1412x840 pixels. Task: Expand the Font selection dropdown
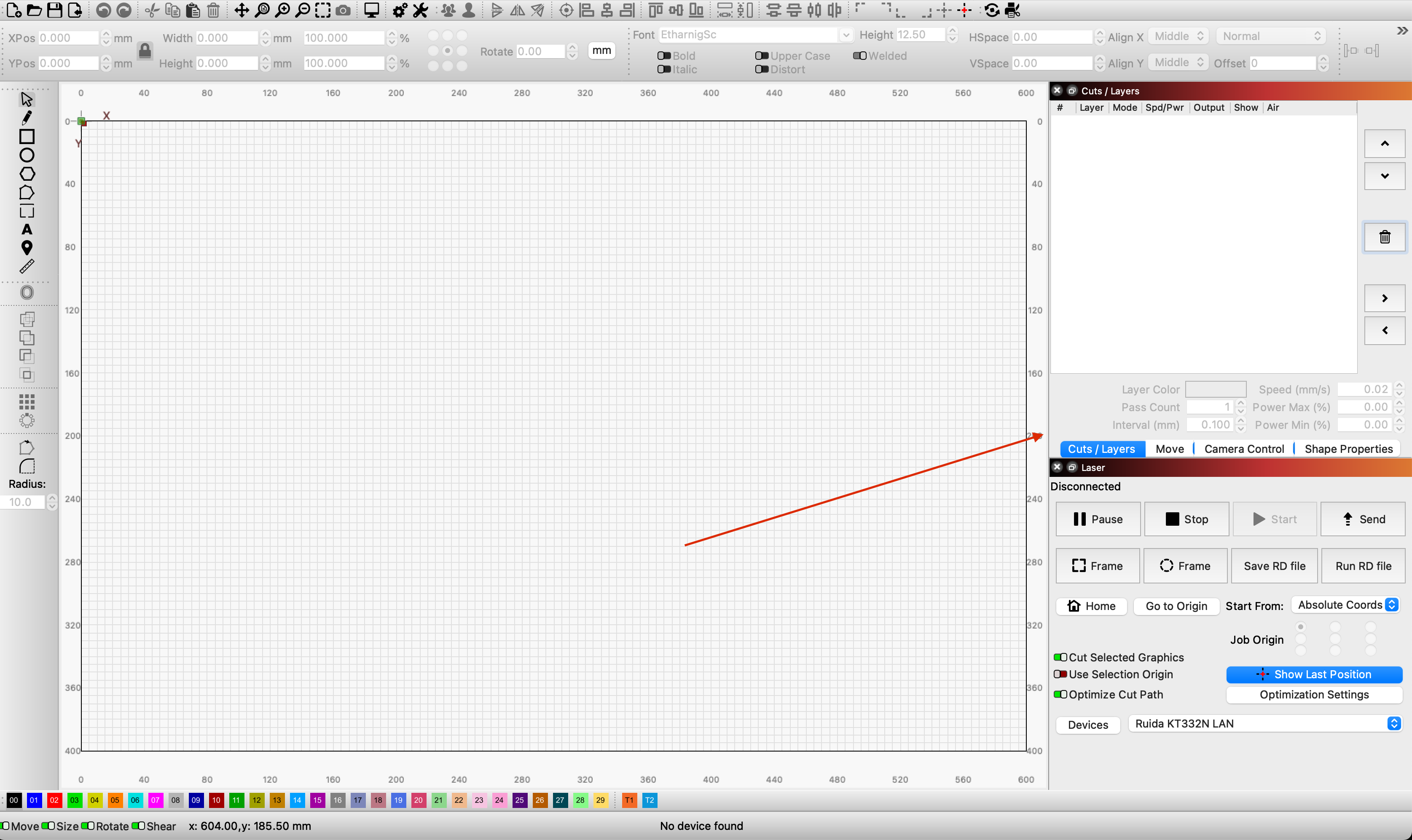(845, 35)
